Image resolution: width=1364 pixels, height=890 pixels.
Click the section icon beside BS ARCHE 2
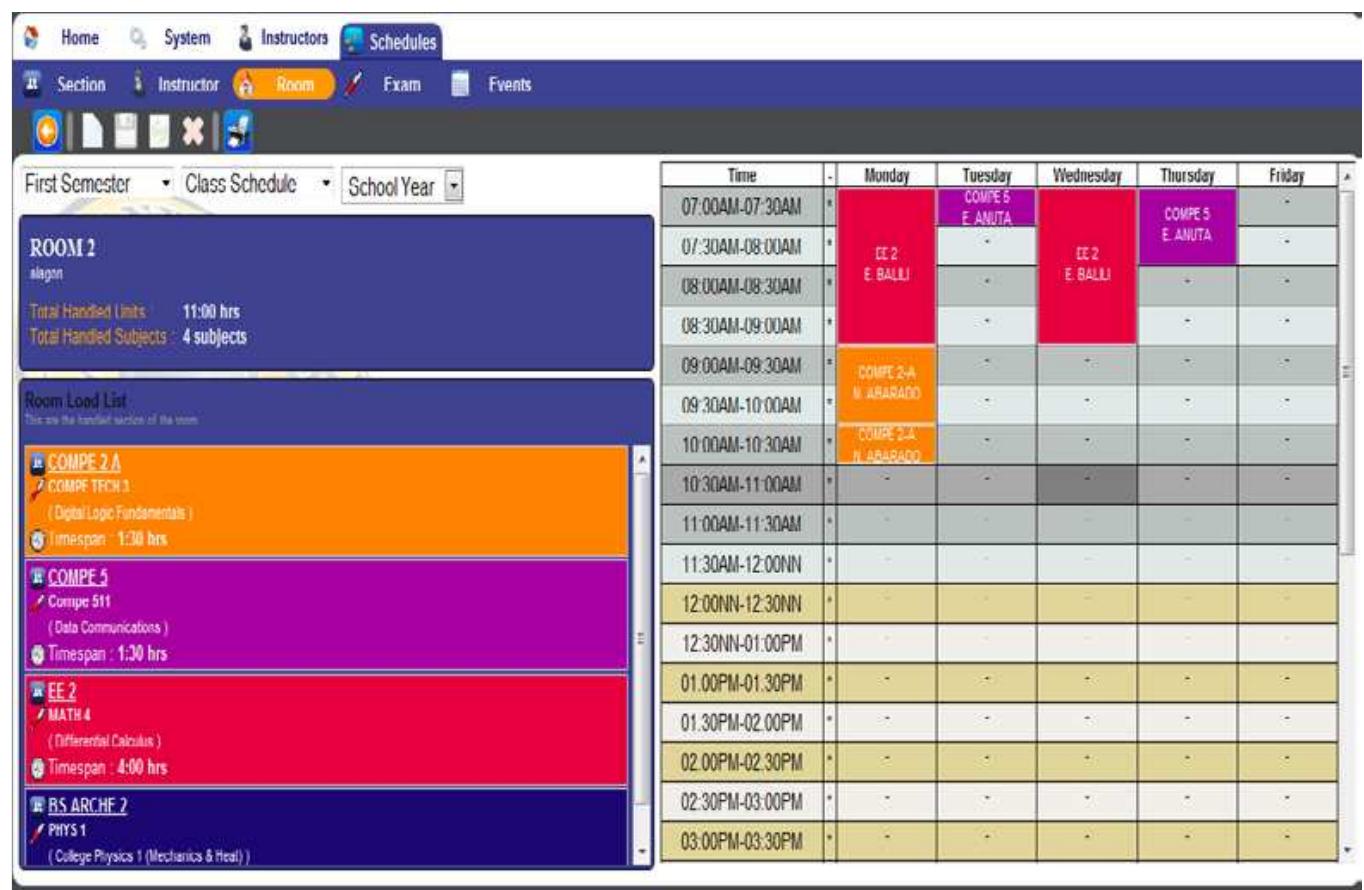pyautogui.click(x=38, y=805)
